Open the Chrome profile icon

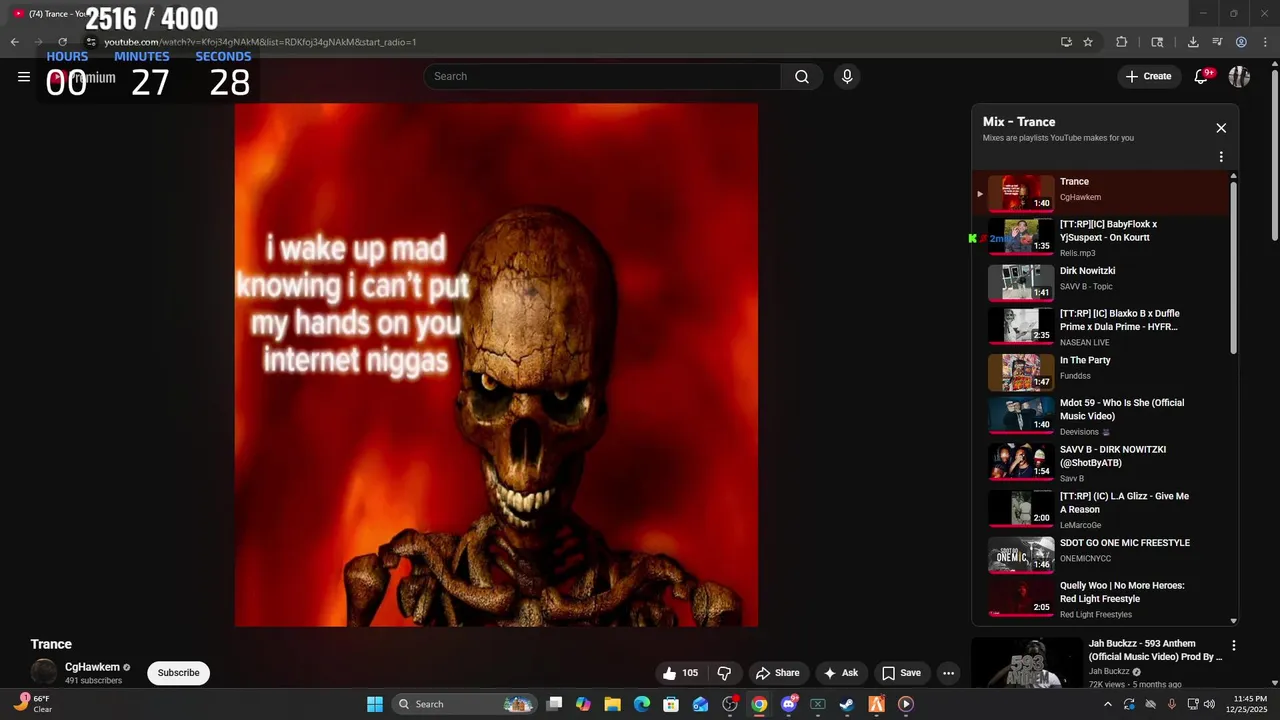1241,42
